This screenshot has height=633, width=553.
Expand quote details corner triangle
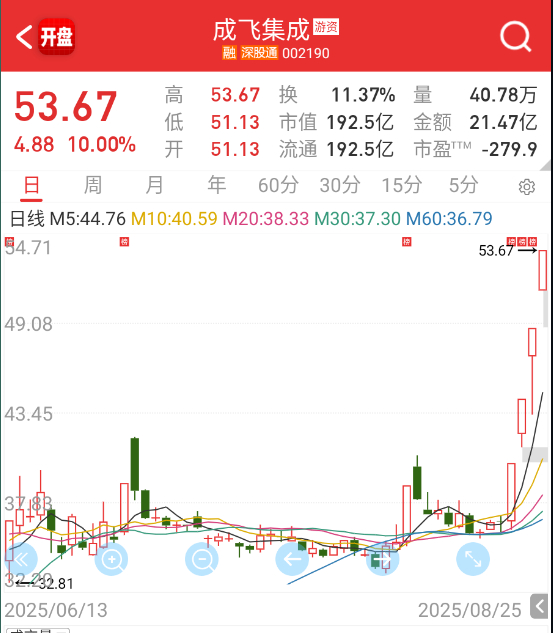pyautogui.click(x=546, y=166)
